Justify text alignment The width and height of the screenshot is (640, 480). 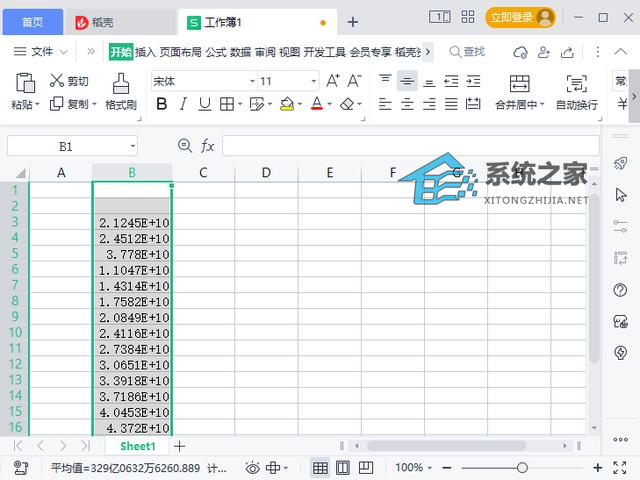click(x=451, y=104)
